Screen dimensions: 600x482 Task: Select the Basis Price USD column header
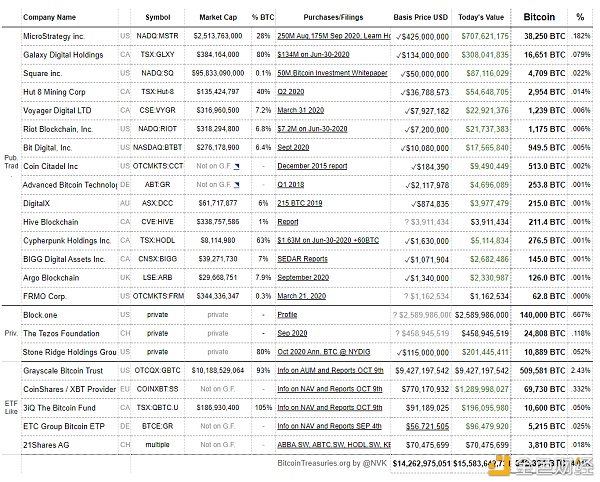pyautogui.click(x=420, y=17)
